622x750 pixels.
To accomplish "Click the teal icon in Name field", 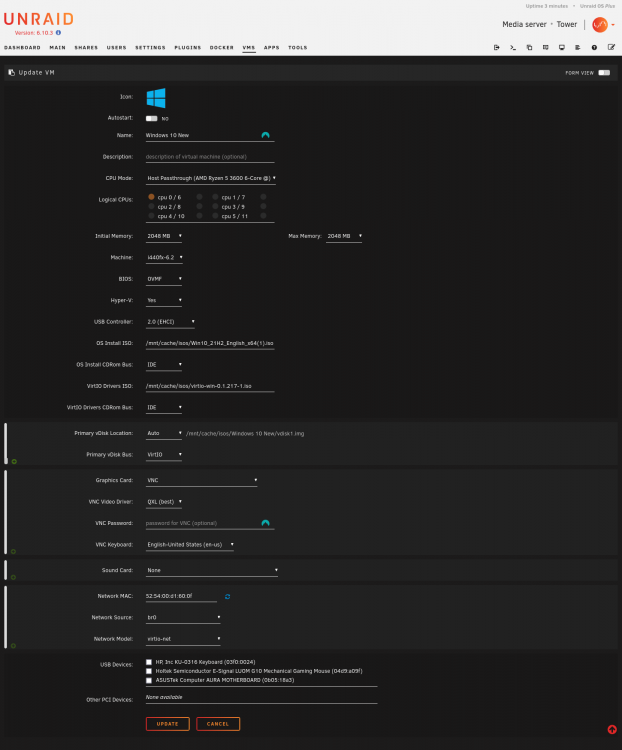I will (x=266, y=135).
